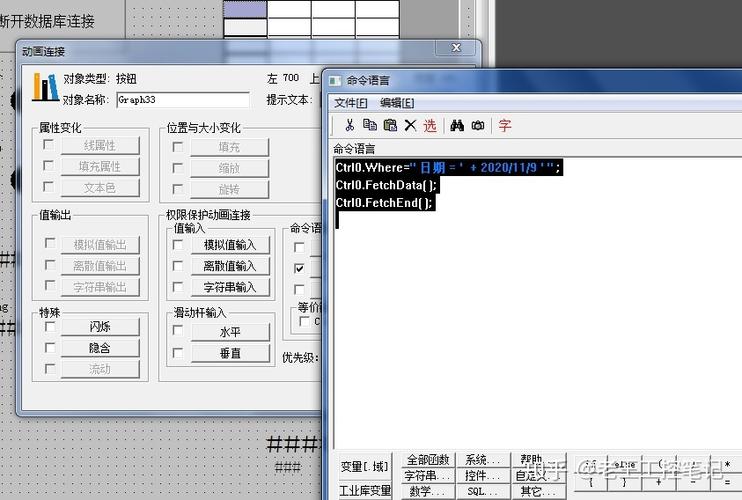Click the 垂直 button
The width and height of the screenshot is (742, 500).
click(x=230, y=353)
